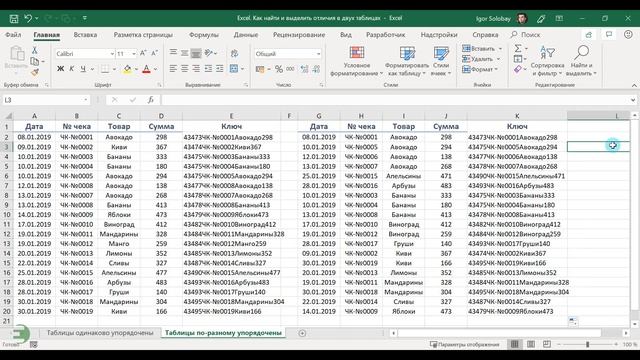Click Share icon at ribbon right
This screenshot has width=640, height=360.
coord(589,35)
